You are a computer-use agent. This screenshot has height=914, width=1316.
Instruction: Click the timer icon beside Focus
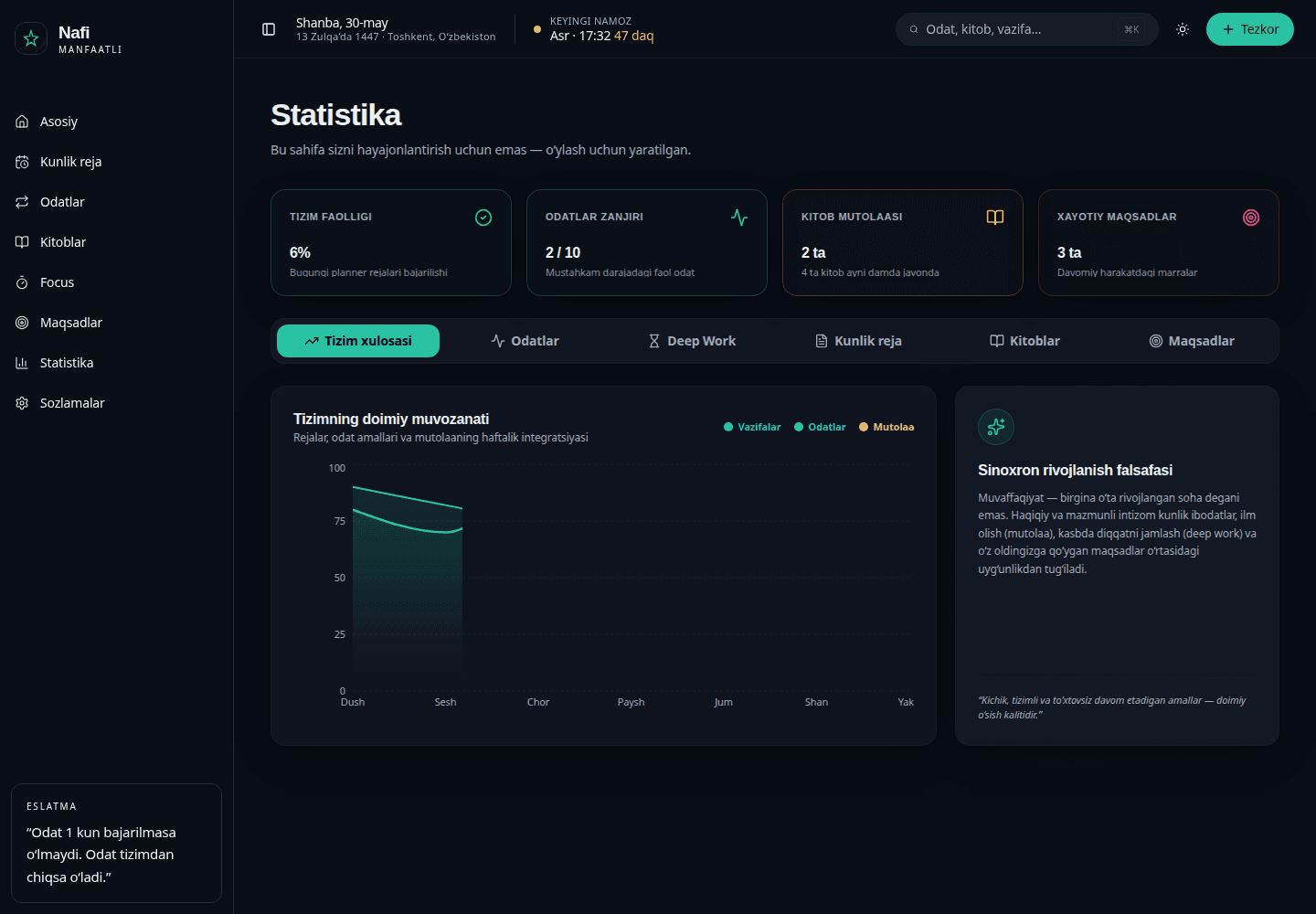point(22,282)
